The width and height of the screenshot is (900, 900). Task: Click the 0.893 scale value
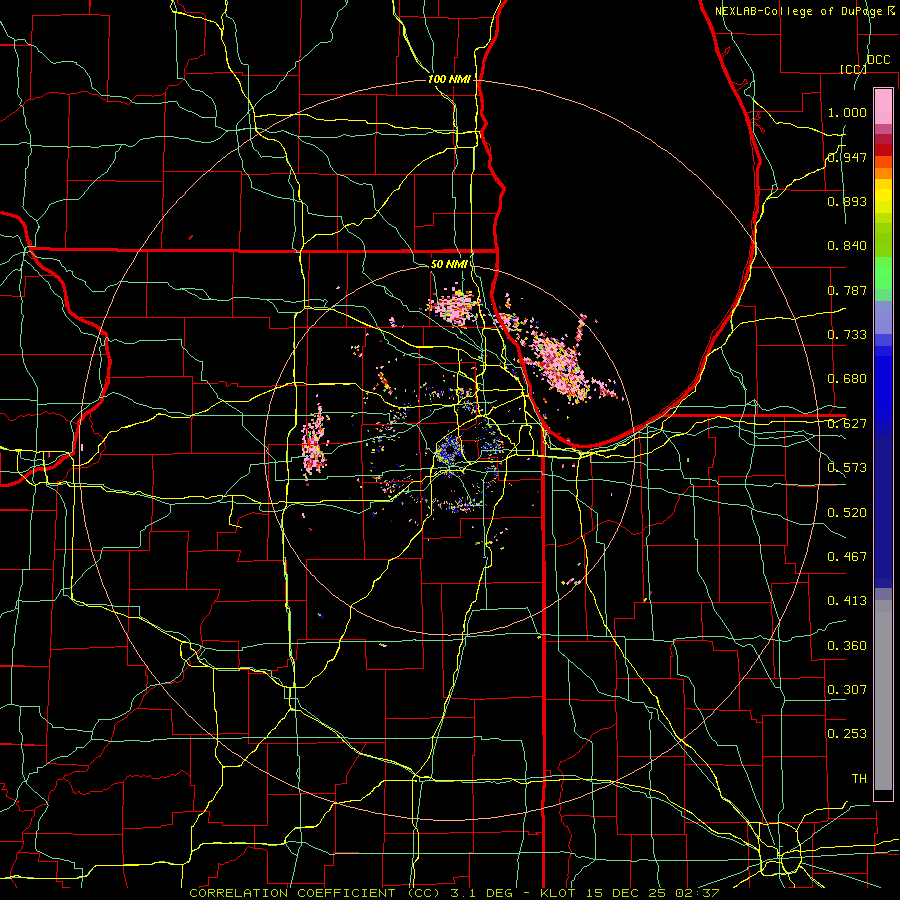[847, 201]
